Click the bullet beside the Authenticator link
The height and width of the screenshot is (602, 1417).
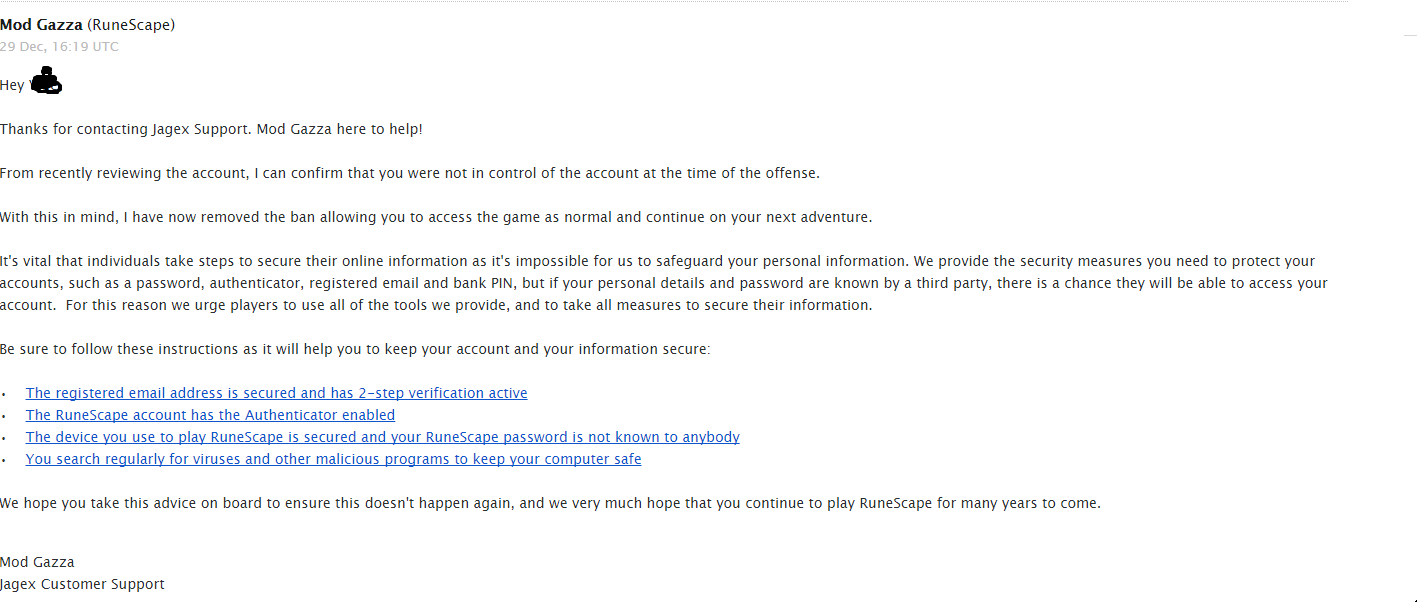4,416
